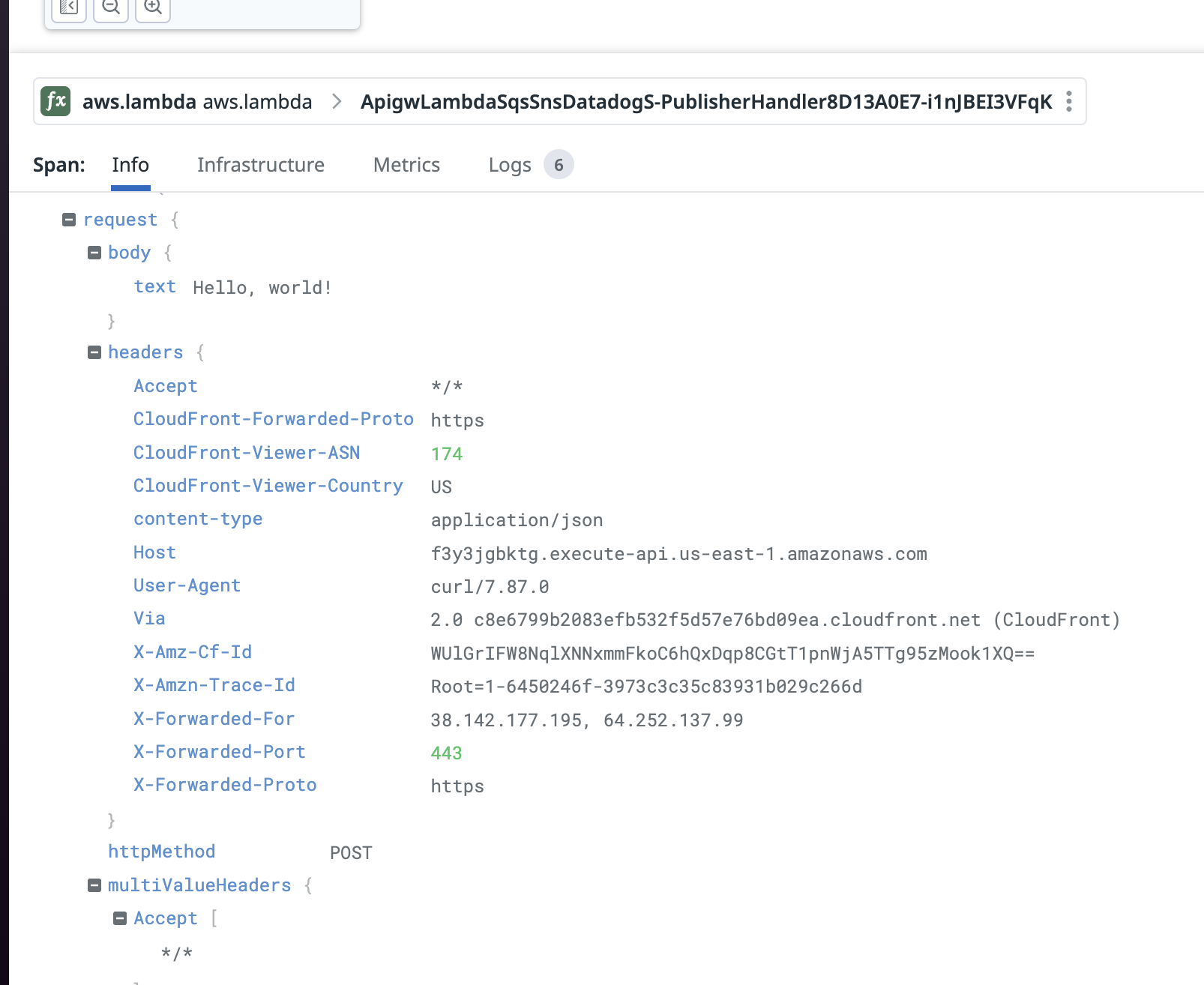Click the application/json value

coord(517,520)
